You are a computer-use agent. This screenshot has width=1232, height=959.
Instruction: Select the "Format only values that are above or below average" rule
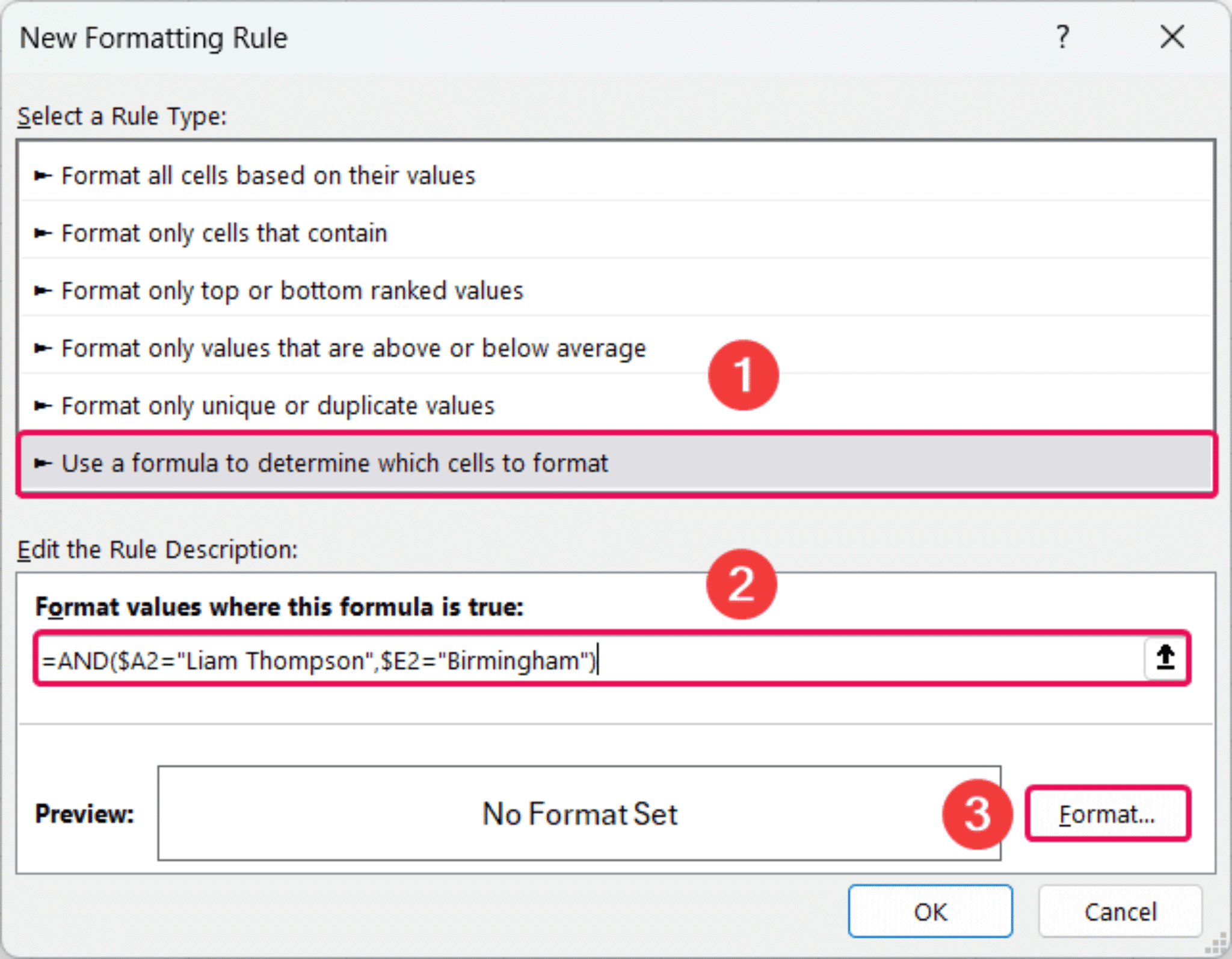(x=354, y=348)
